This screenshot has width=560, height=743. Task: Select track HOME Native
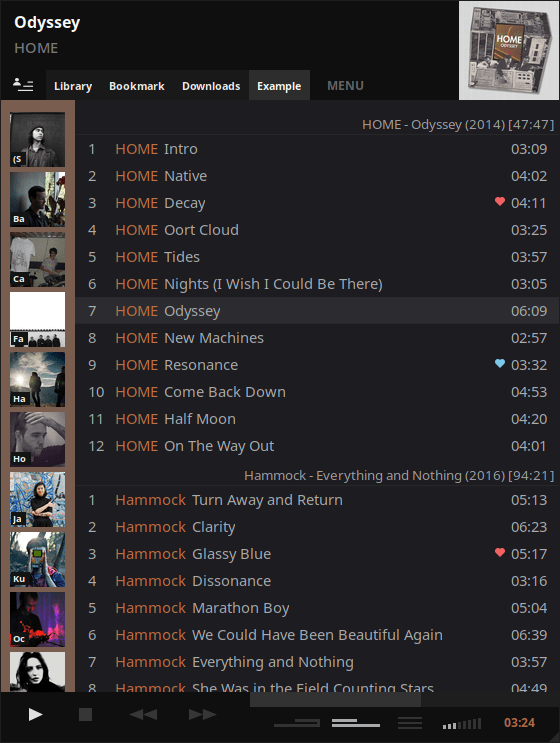point(317,176)
